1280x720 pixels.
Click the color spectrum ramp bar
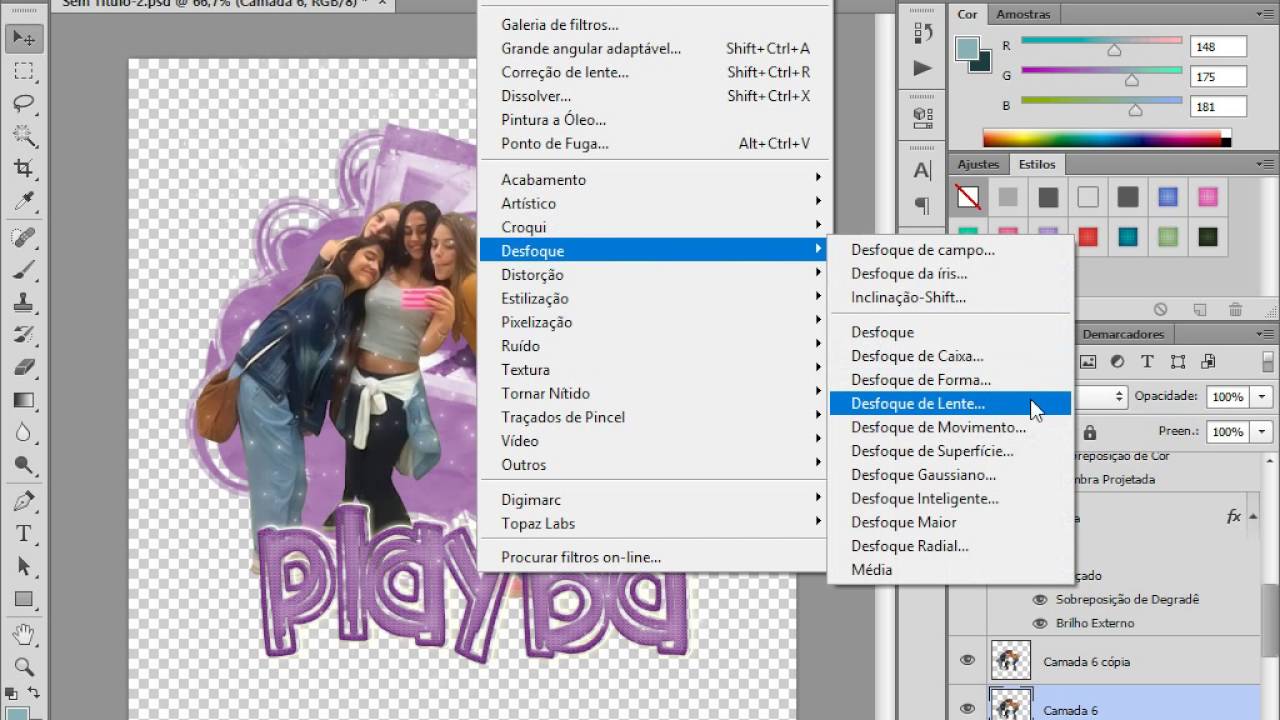(x=1106, y=138)
